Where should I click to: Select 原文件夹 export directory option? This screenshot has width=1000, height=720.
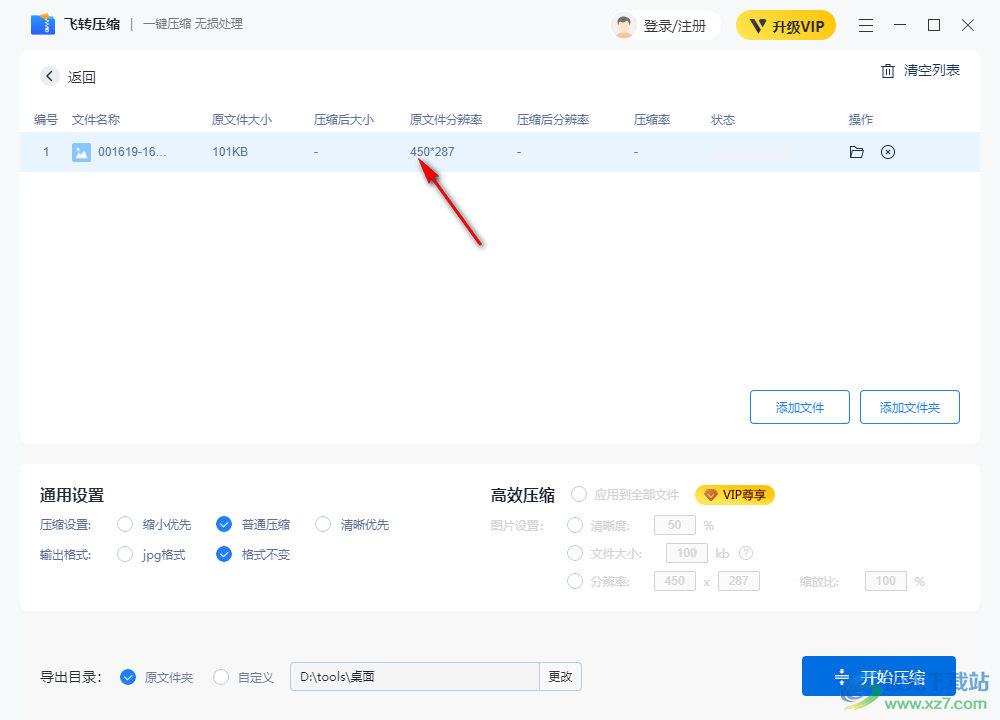point(128,677)
